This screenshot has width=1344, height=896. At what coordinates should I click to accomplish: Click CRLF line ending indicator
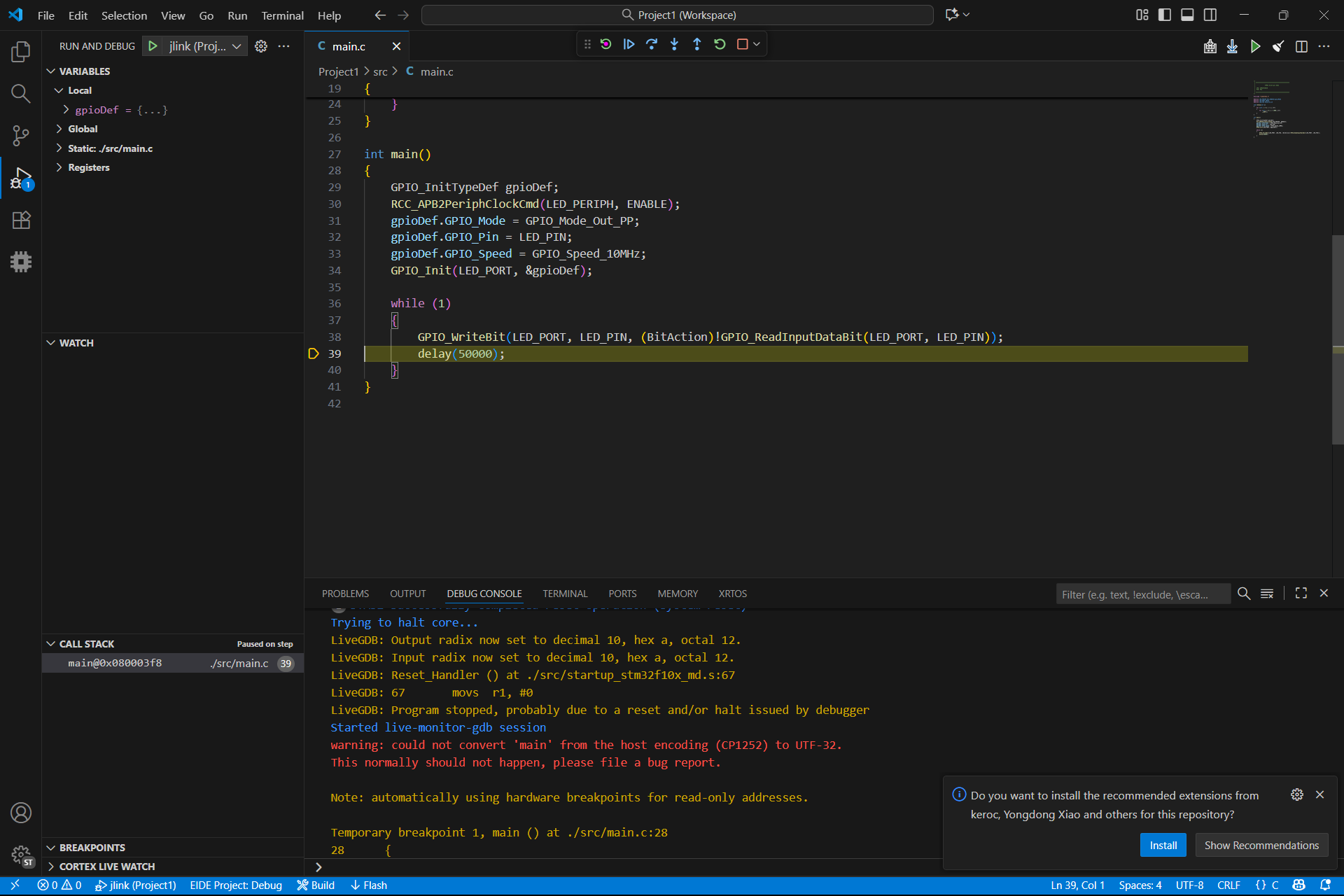[x=1228, y=885]
